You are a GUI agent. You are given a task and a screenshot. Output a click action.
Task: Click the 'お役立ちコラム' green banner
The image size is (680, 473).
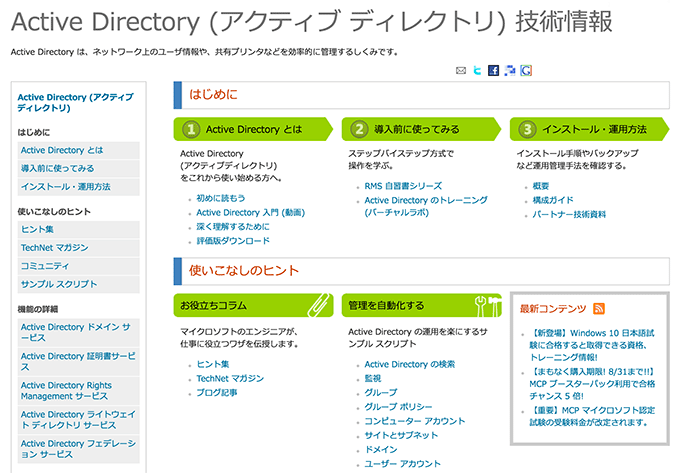(x=253, y=305)
